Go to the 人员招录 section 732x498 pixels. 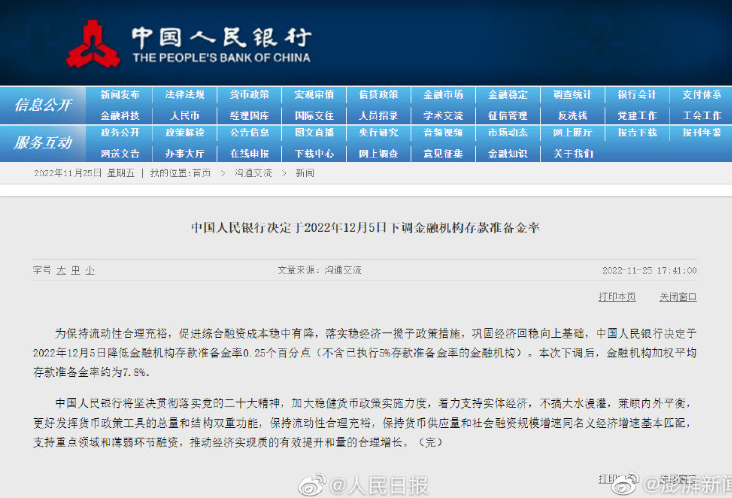point(379,115)
